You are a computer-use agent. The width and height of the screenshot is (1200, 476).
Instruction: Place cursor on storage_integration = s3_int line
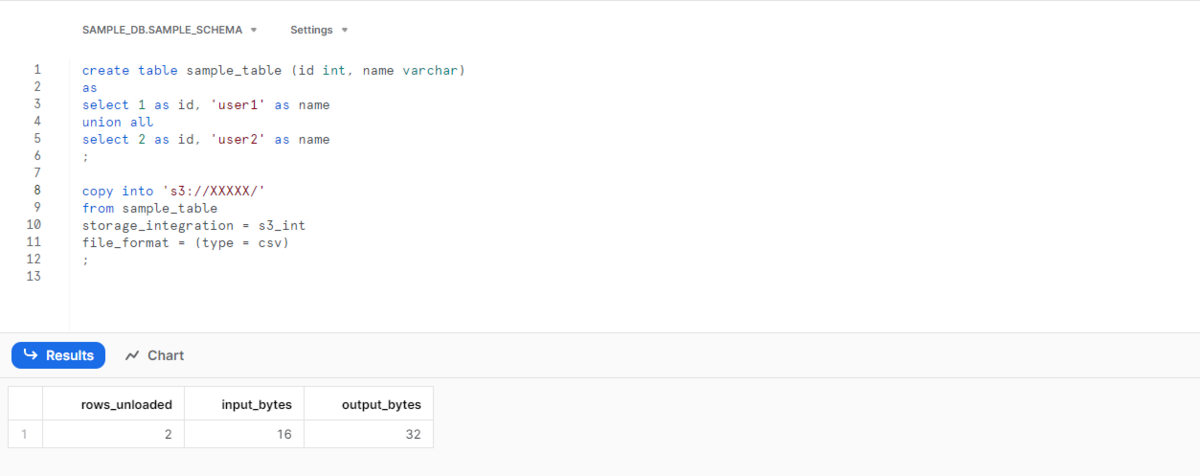[194, 225]
